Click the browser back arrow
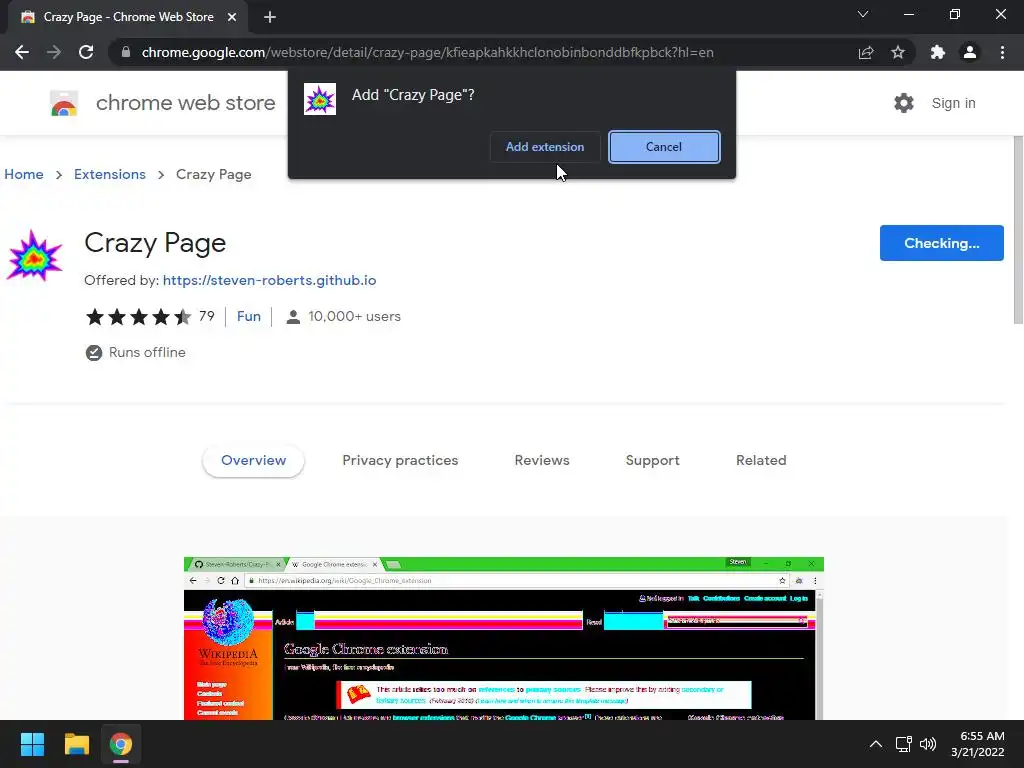Viewport: 1024px width, 768px height. point(22,52)
